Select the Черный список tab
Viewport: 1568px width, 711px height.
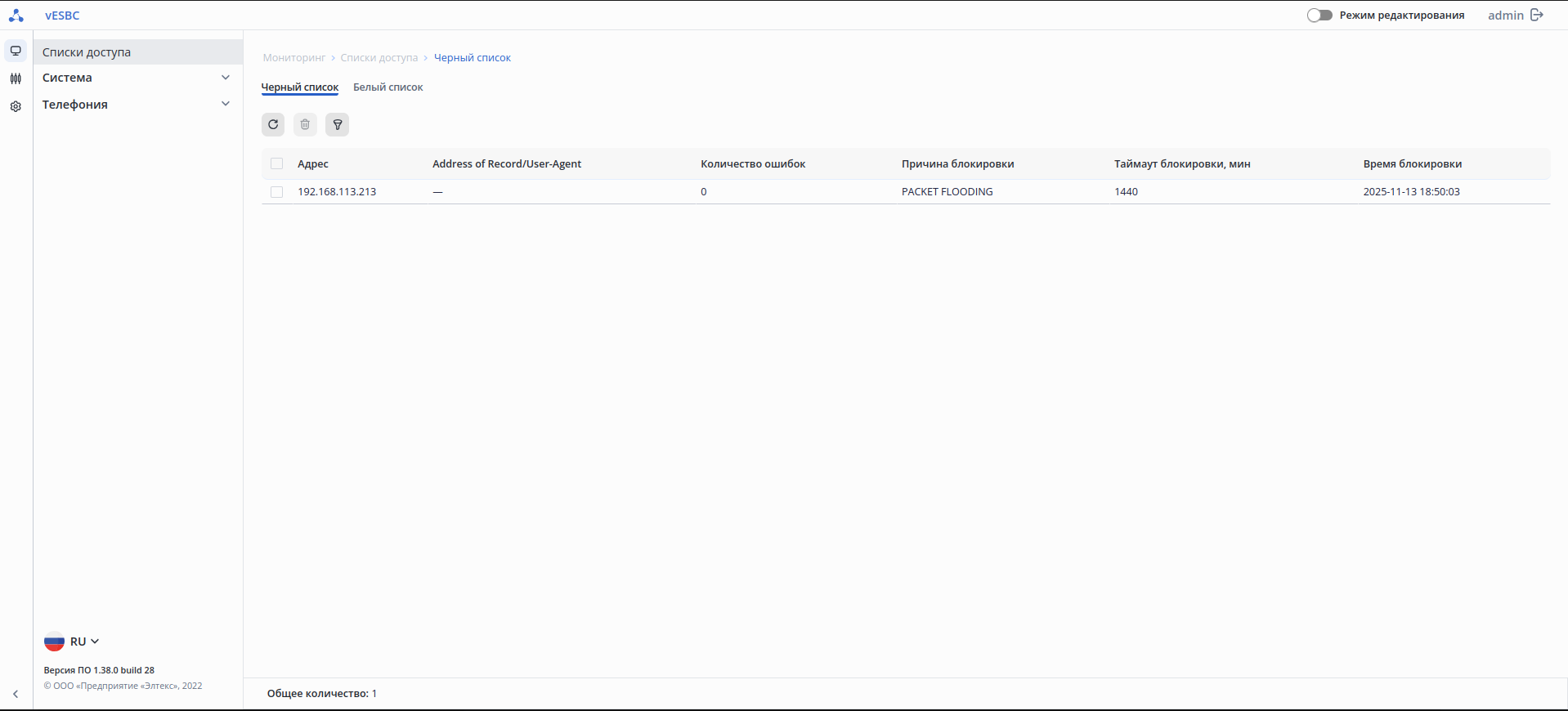(x=299, y=87)
